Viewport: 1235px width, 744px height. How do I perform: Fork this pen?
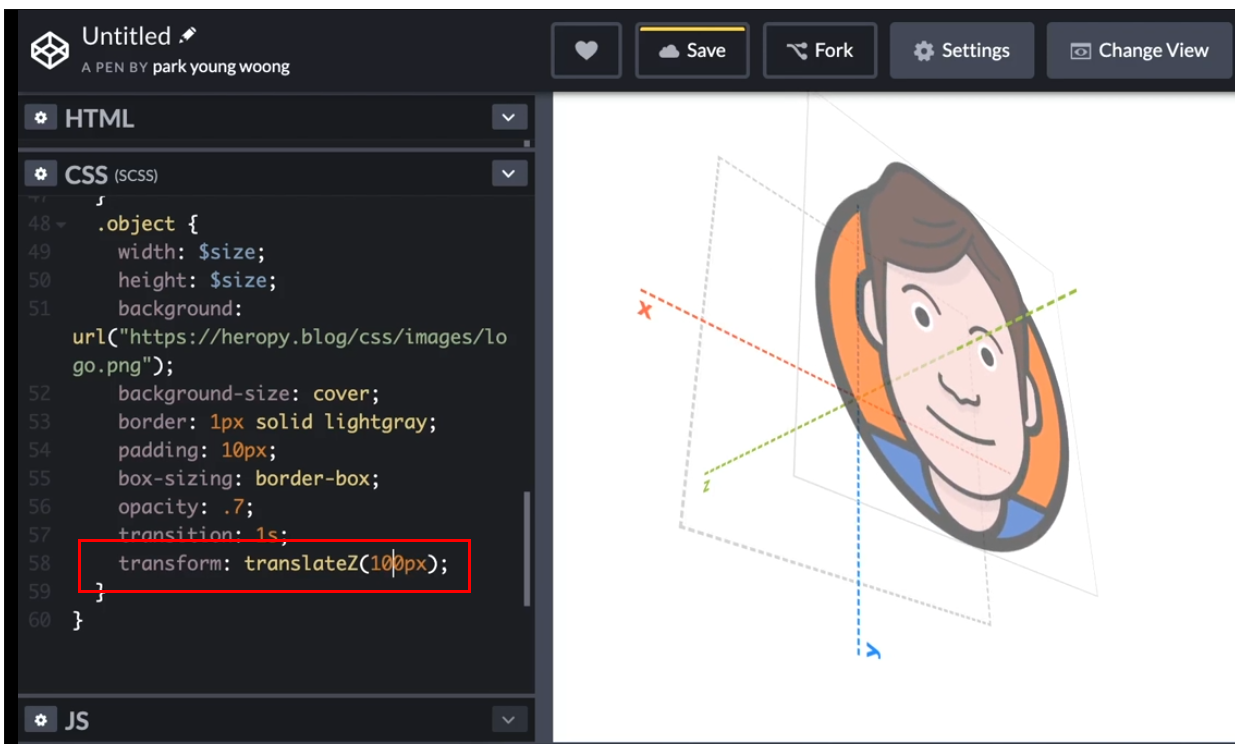pyautogui.click(x=820, y=51)
